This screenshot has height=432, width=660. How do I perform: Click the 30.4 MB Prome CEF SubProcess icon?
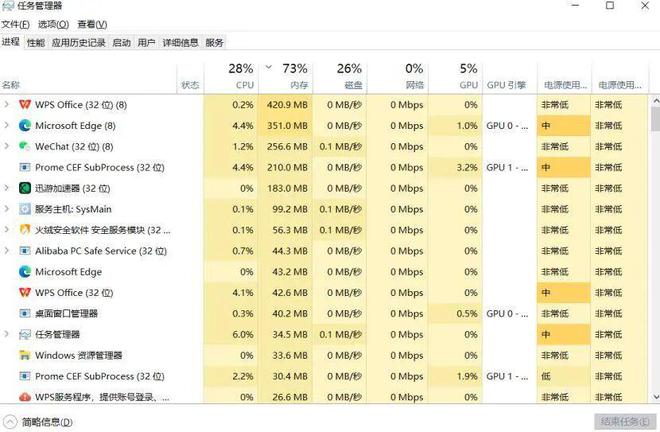25,376
